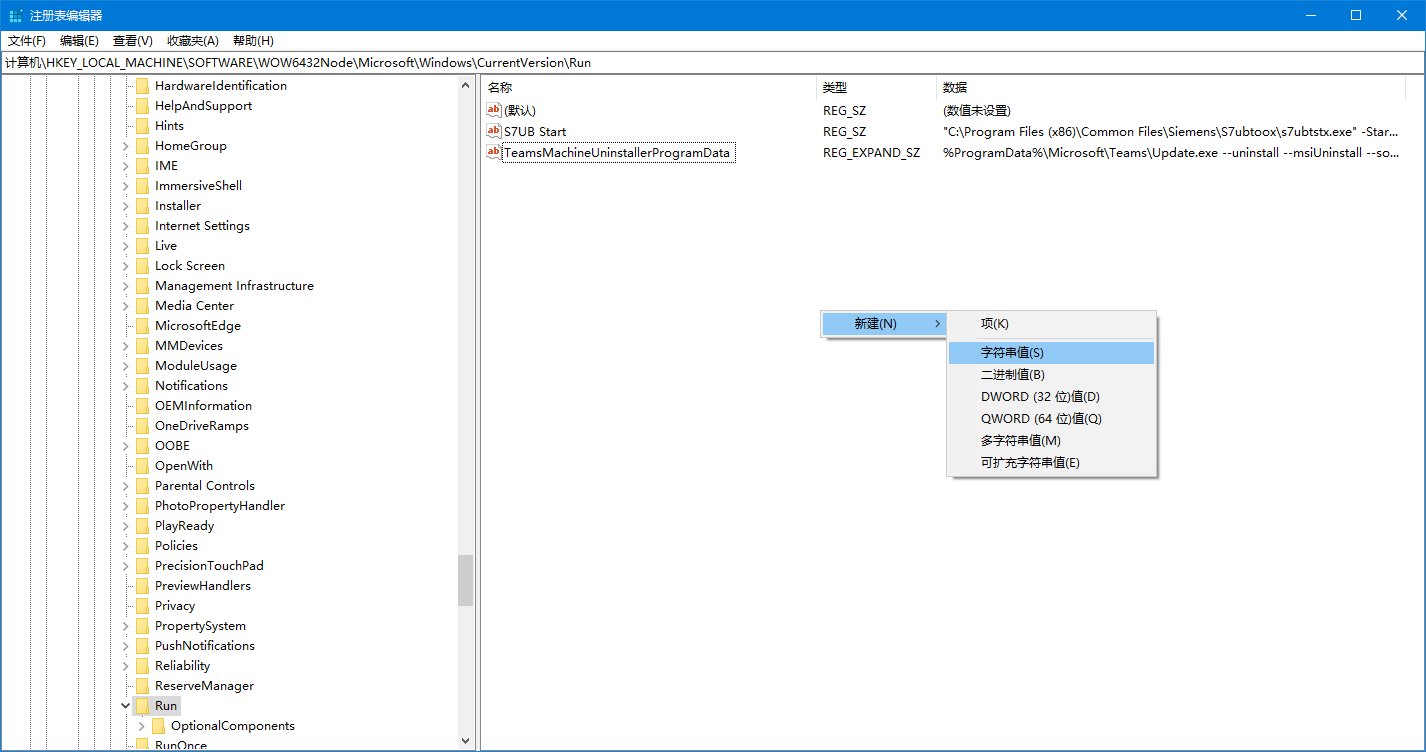This screenshot has height=752, width=1426.
Task: Click the Installer folder icon
Action: coord(142,206)
